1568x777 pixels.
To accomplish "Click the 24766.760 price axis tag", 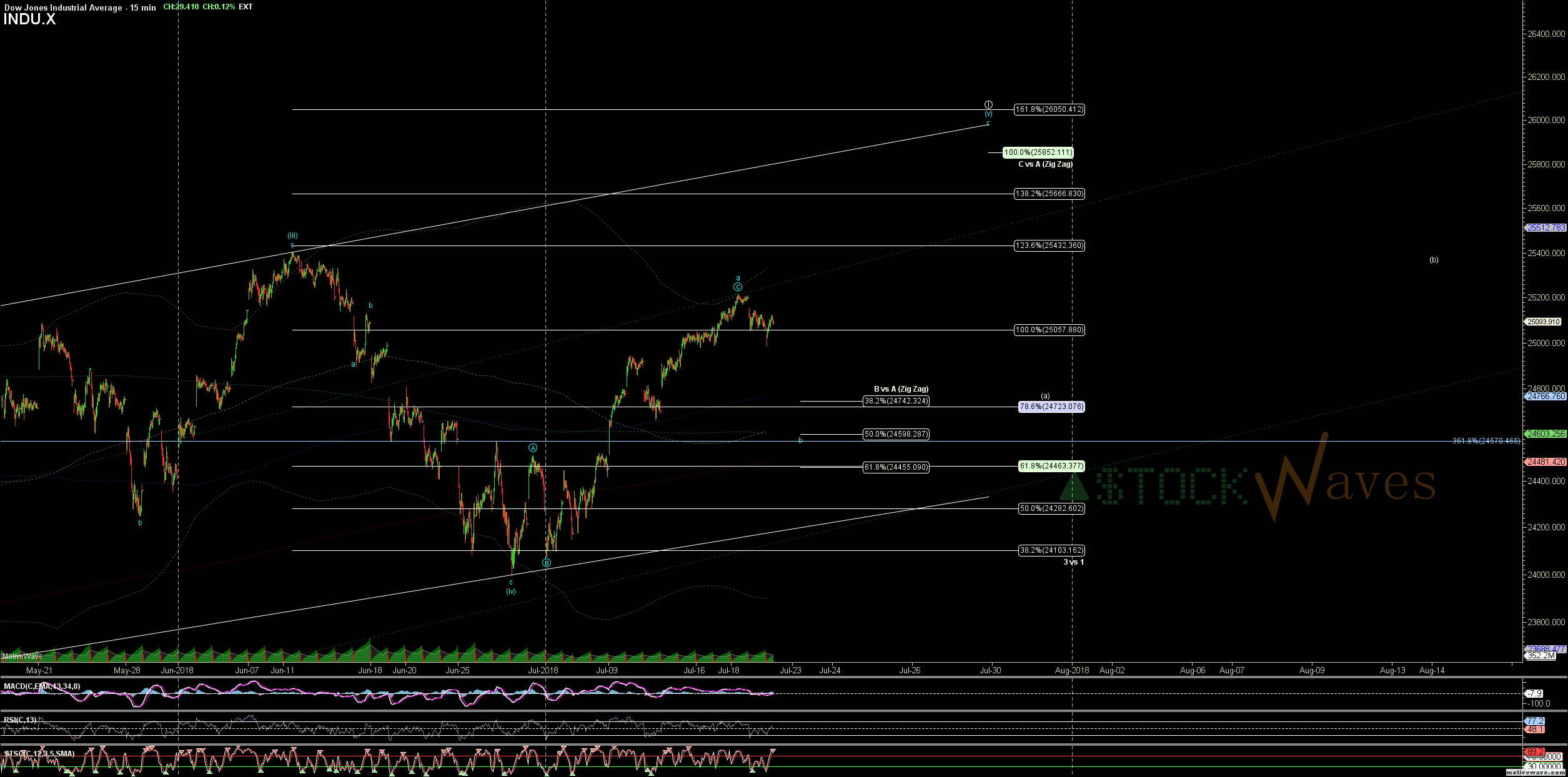I will [x=1546, y=396].
